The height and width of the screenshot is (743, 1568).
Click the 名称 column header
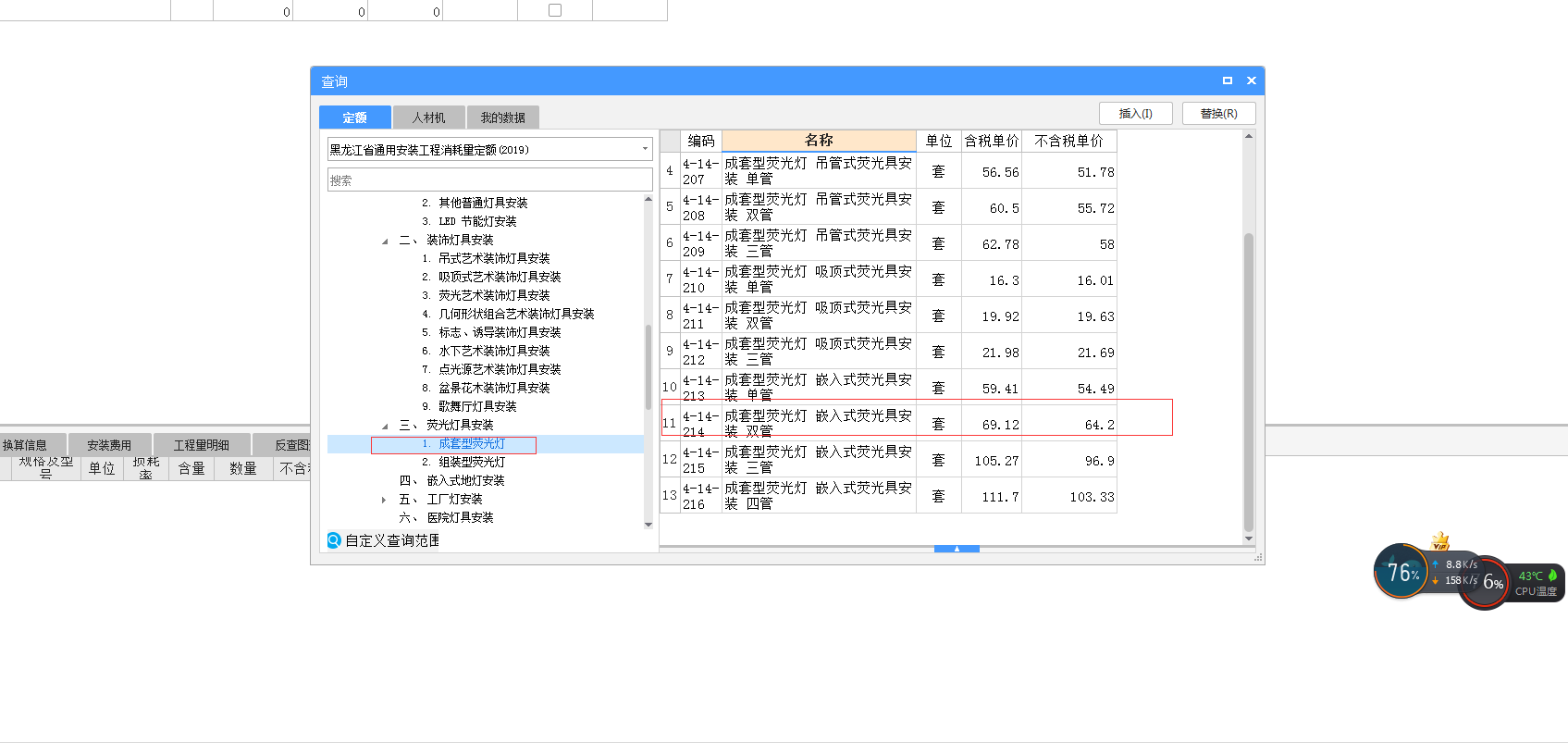pyautogui.click(x=819, y=141)
